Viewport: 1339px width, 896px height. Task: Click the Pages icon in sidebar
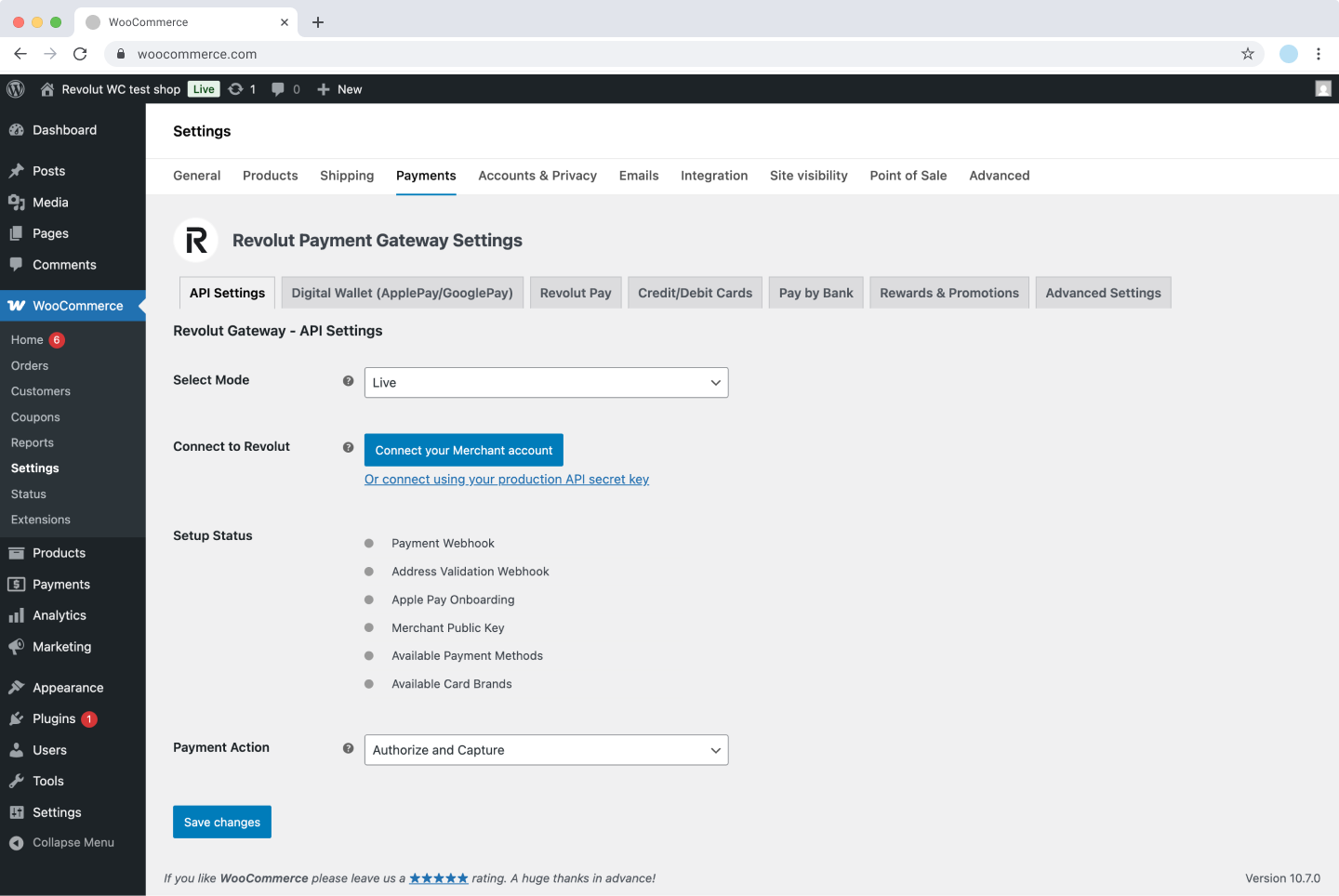coord(16,233)
